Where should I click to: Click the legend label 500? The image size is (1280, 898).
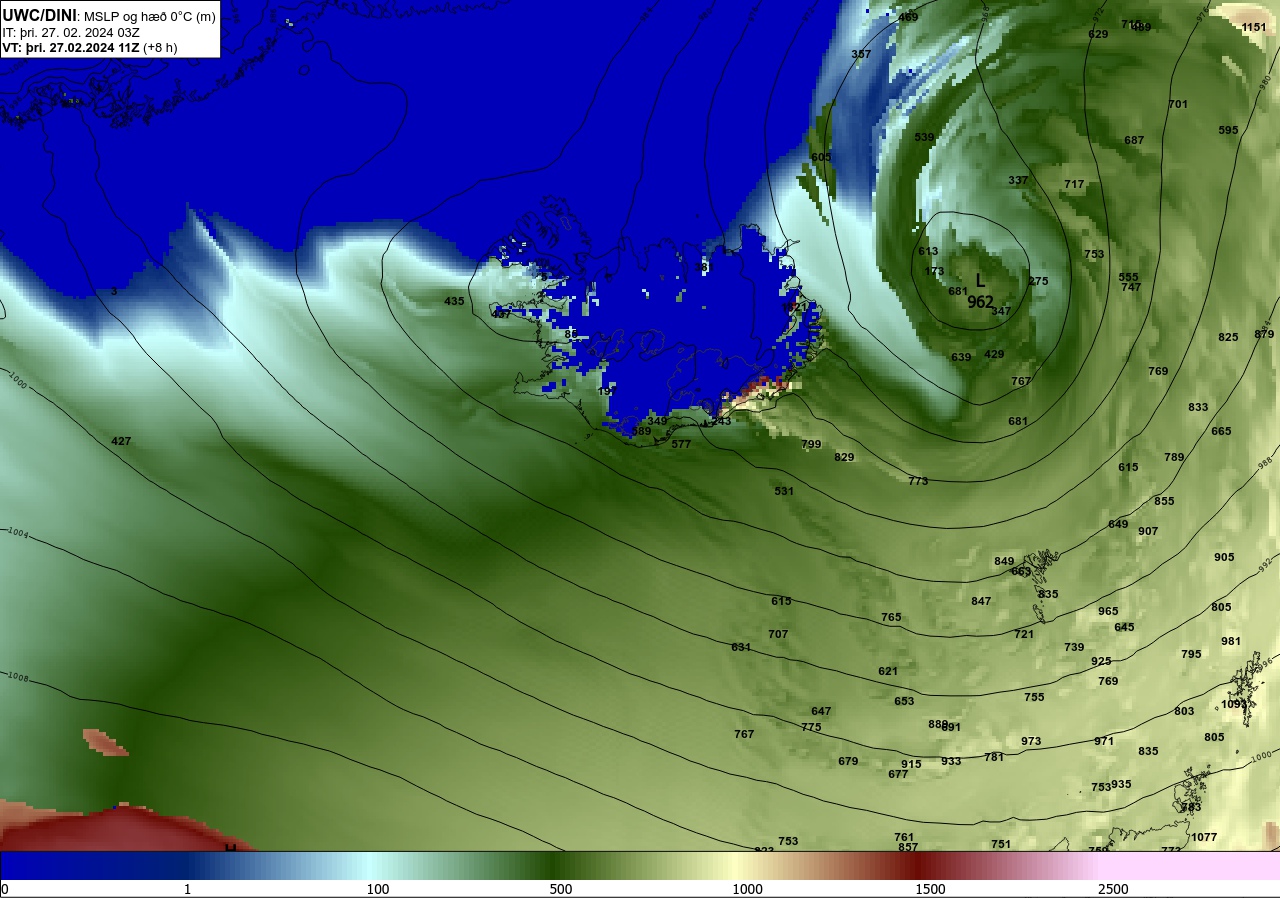(560, 889)
